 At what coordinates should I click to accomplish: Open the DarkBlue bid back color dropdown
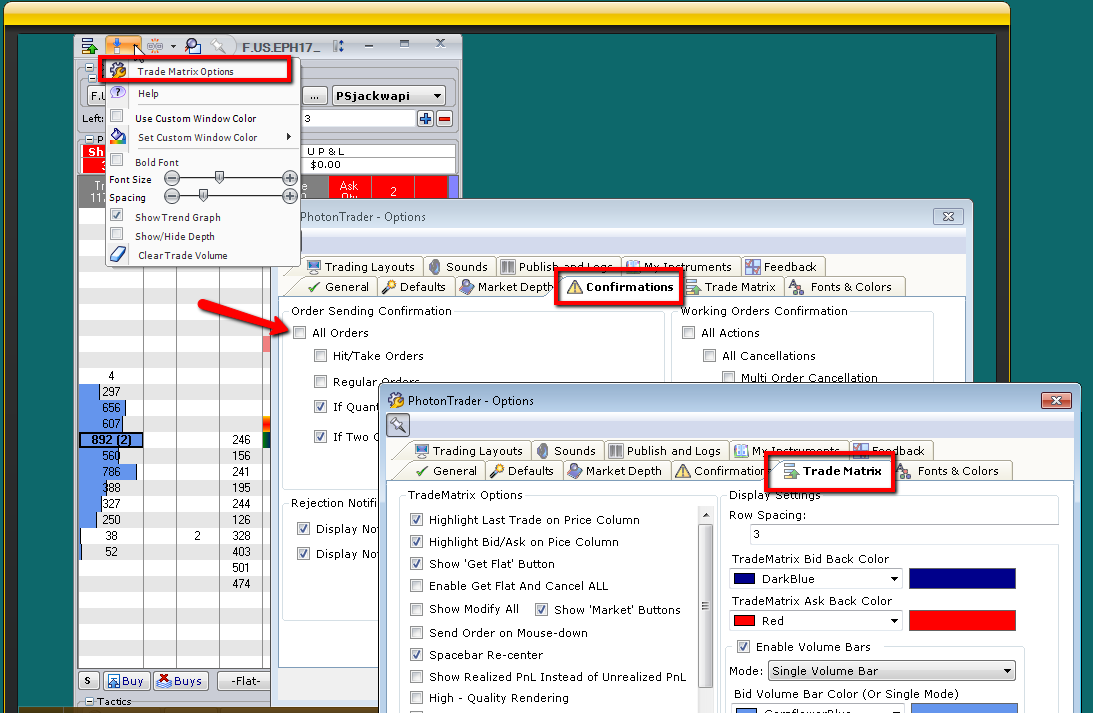coord(816,578)
